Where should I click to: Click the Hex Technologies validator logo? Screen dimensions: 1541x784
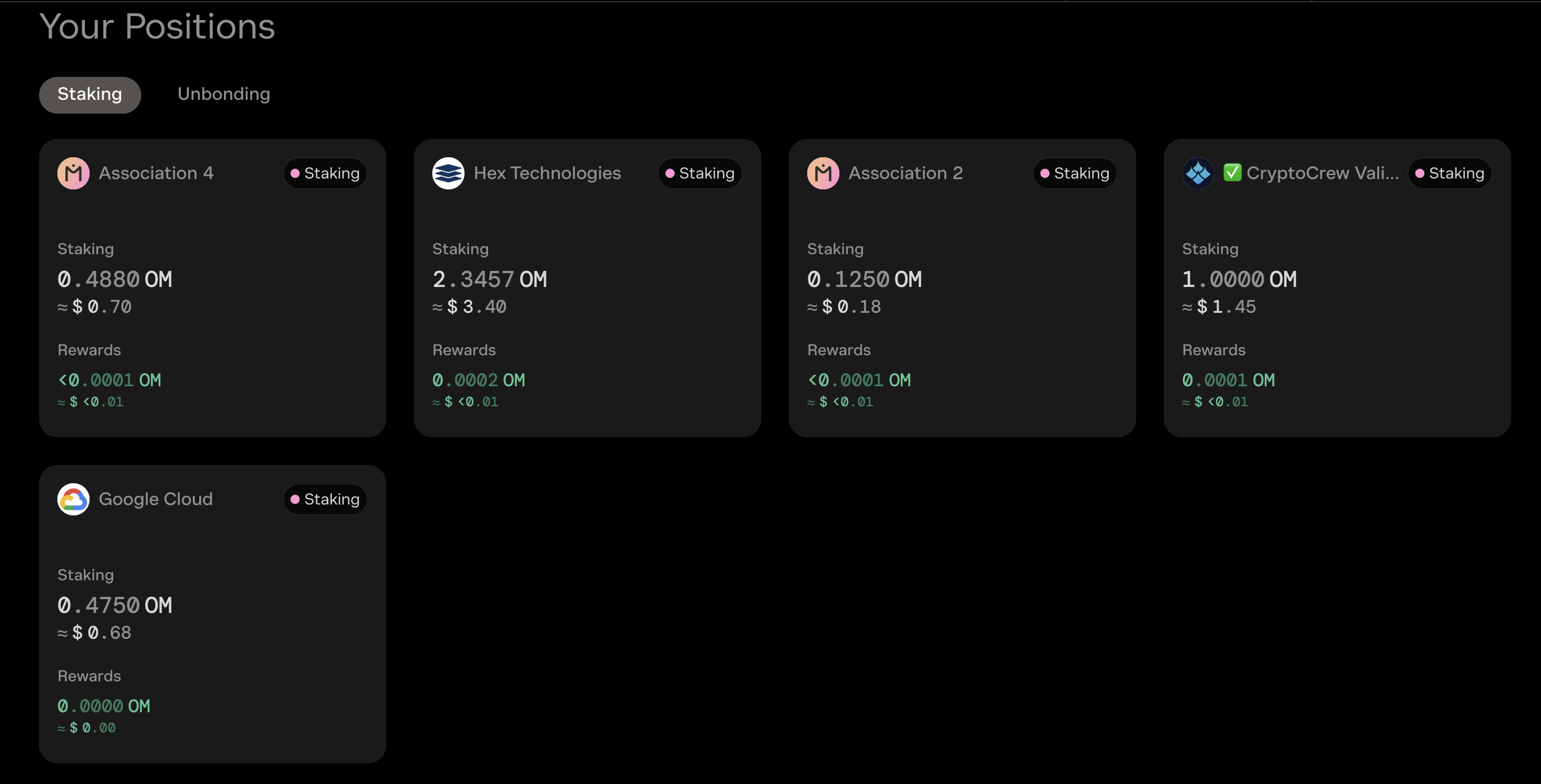click(x=448, y=173)
